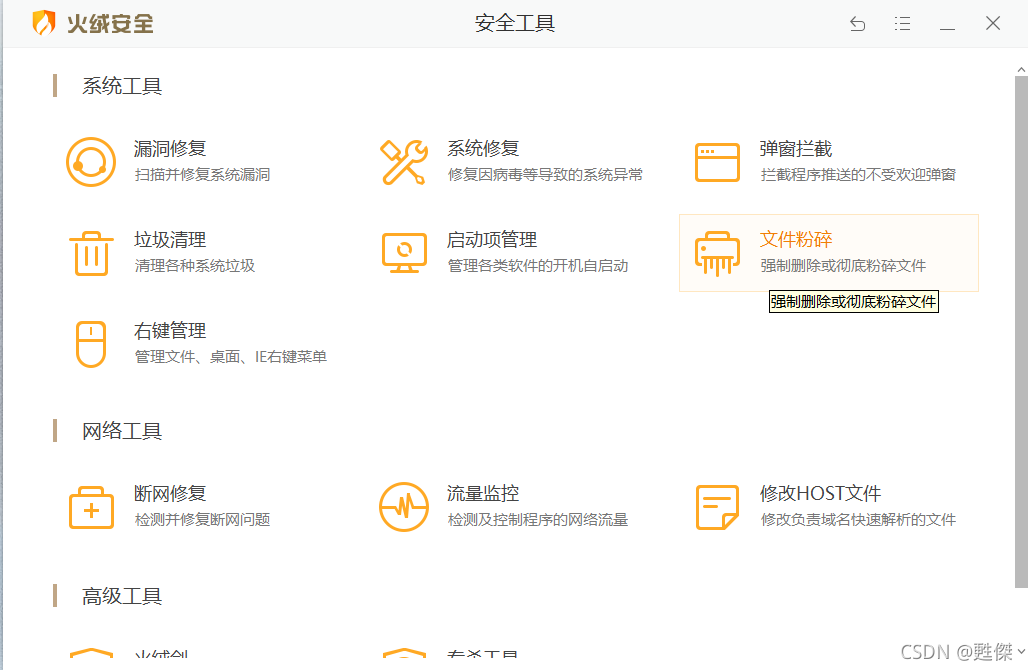Click description 管理文件、桌面、IE右键菜单
The height and width of the screenshot is (670, 1028).
click(230, 357)
